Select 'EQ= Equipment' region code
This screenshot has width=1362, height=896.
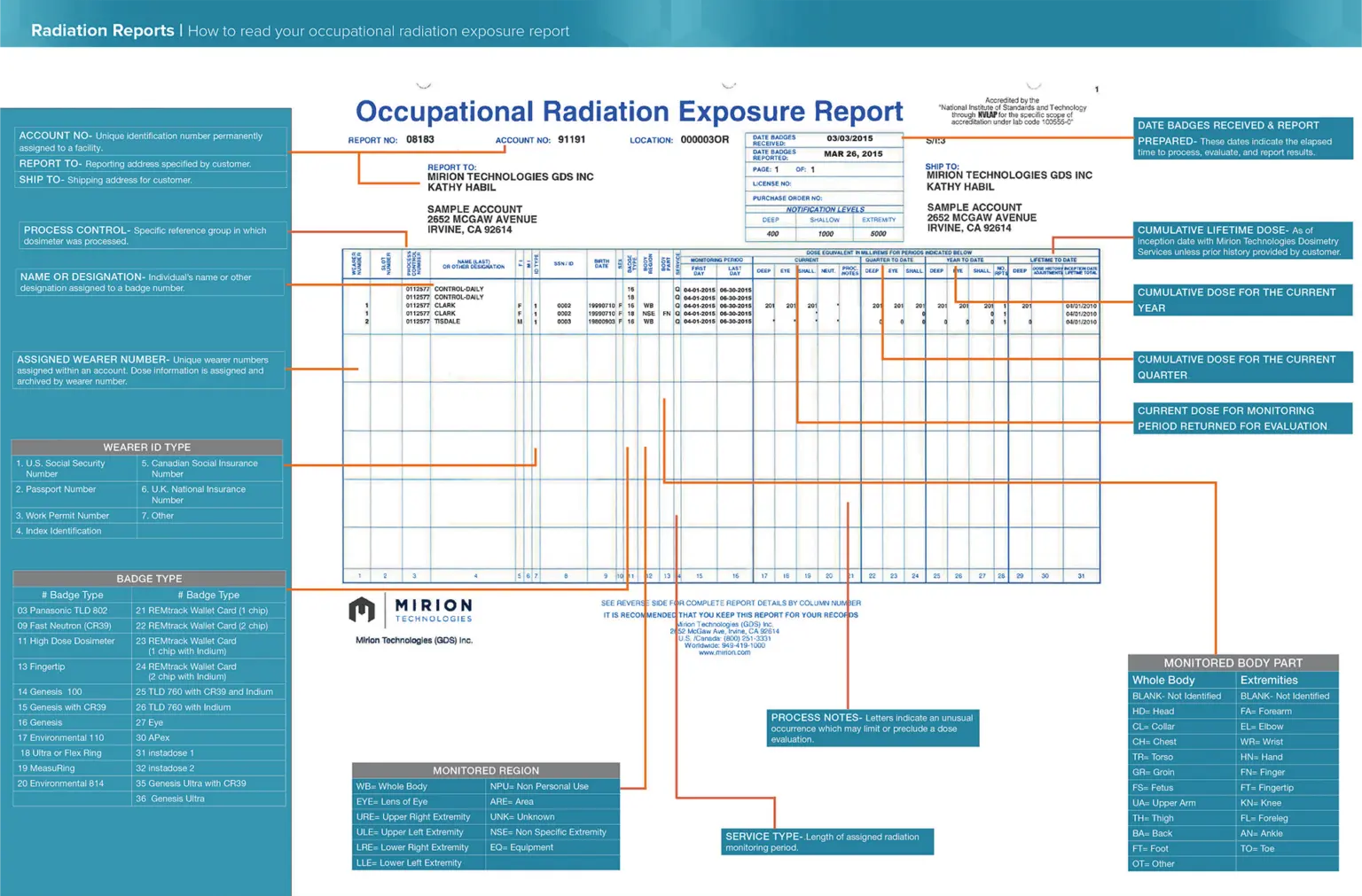tap(552, 847)
